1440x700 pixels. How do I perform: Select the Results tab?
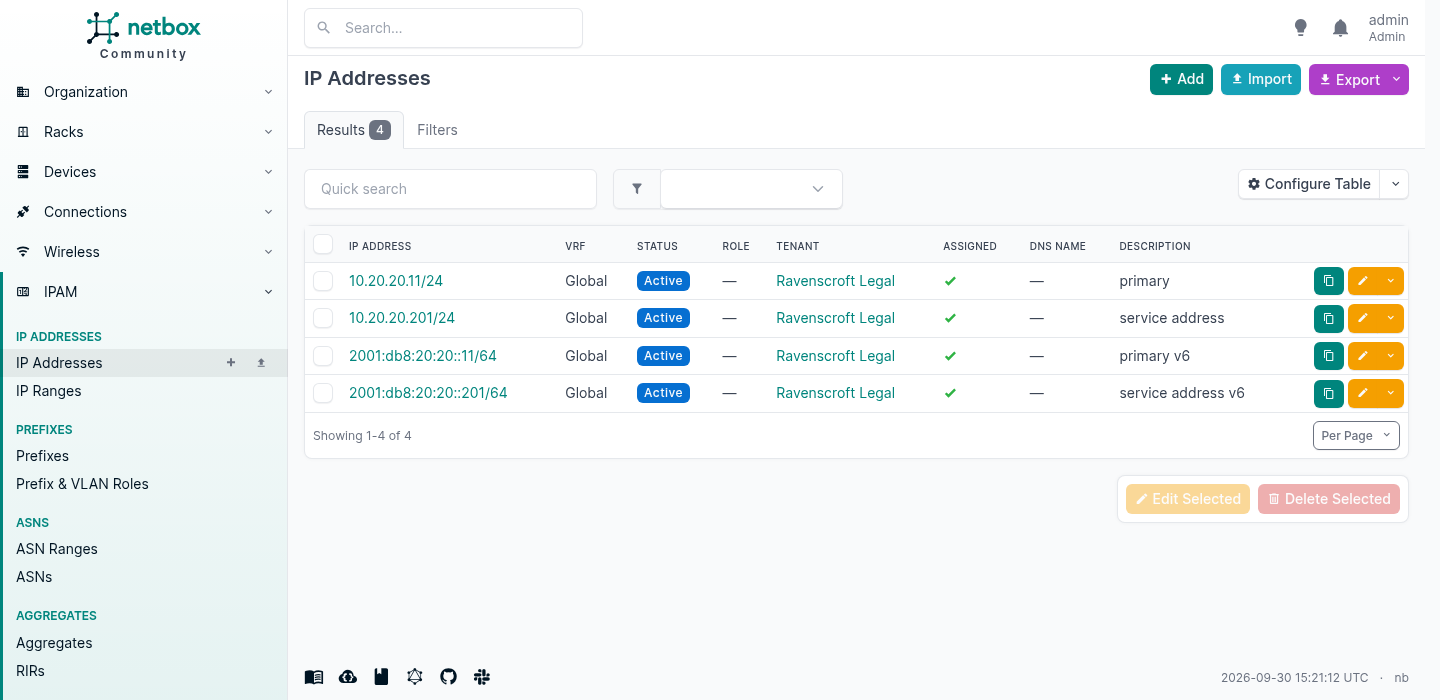tap(354, 130)
